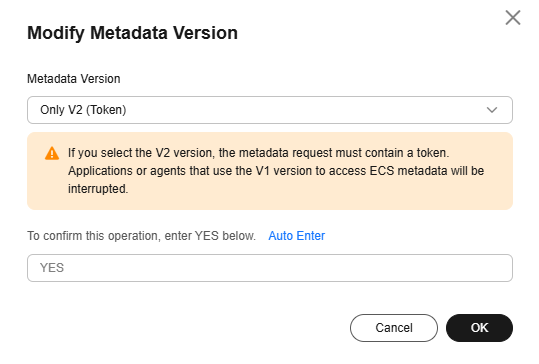Click the 'If you select the V2 version' sentence

pyautogui.click(x=258, y=153)
